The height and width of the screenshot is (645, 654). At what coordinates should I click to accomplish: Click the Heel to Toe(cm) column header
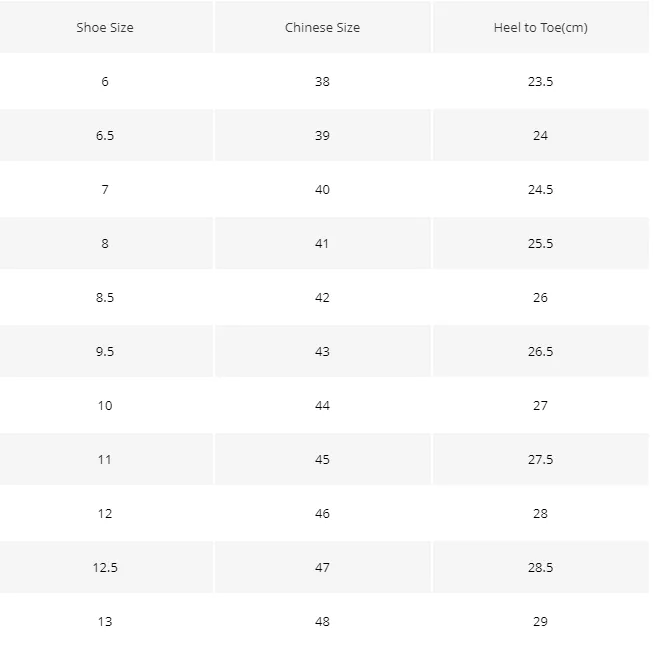coord(541,28)
